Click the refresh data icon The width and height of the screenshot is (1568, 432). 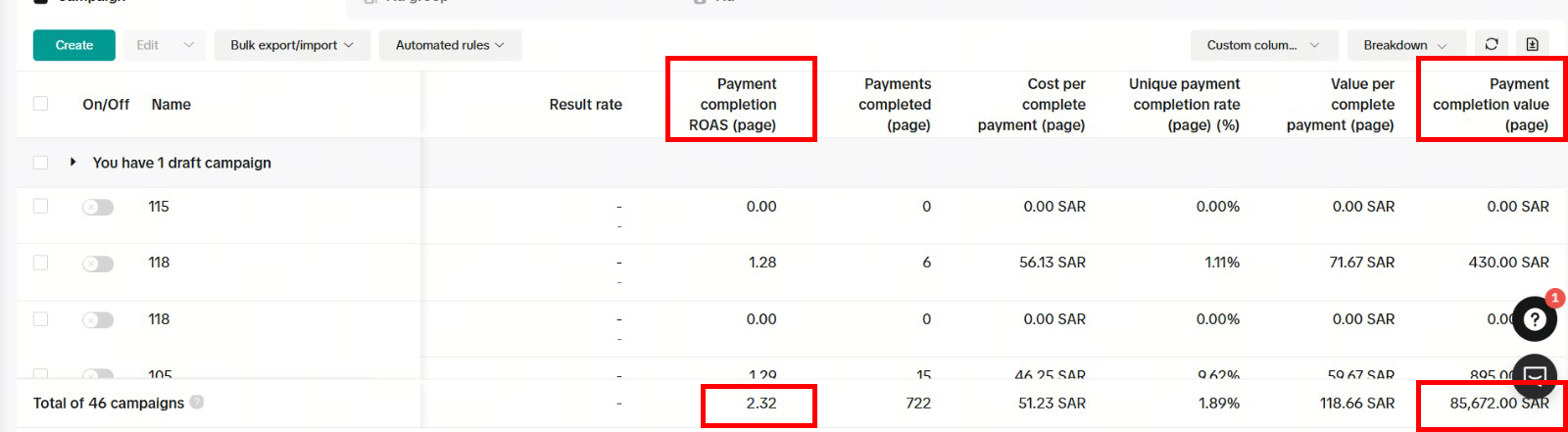tap(1492, 44)
